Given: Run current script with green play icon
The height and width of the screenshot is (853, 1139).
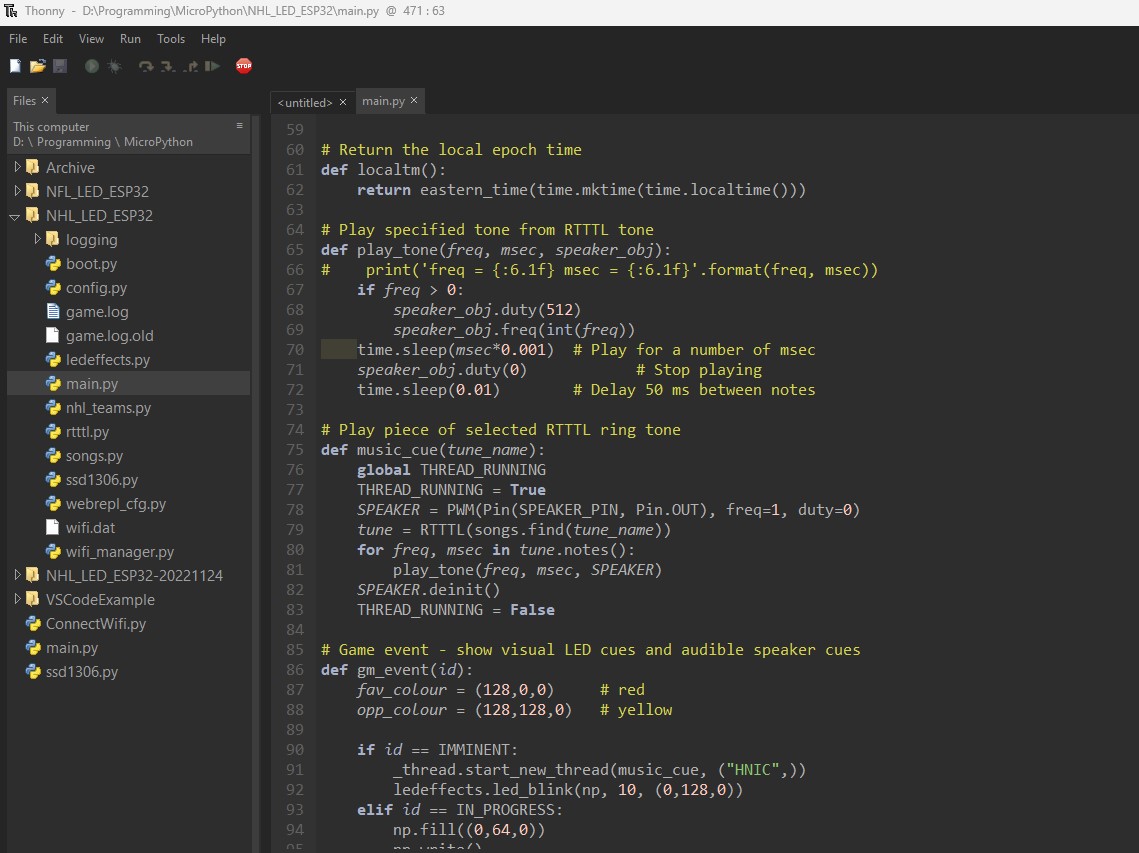Looking at the screenshot, I should coord(92,66).
